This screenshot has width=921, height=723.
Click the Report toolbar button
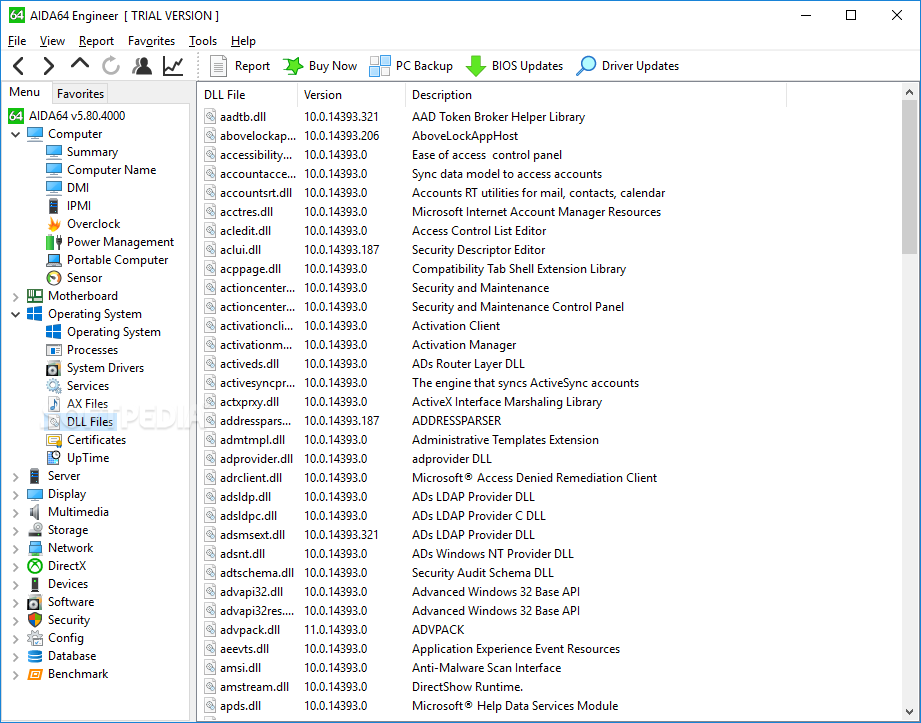click(240, 66)
